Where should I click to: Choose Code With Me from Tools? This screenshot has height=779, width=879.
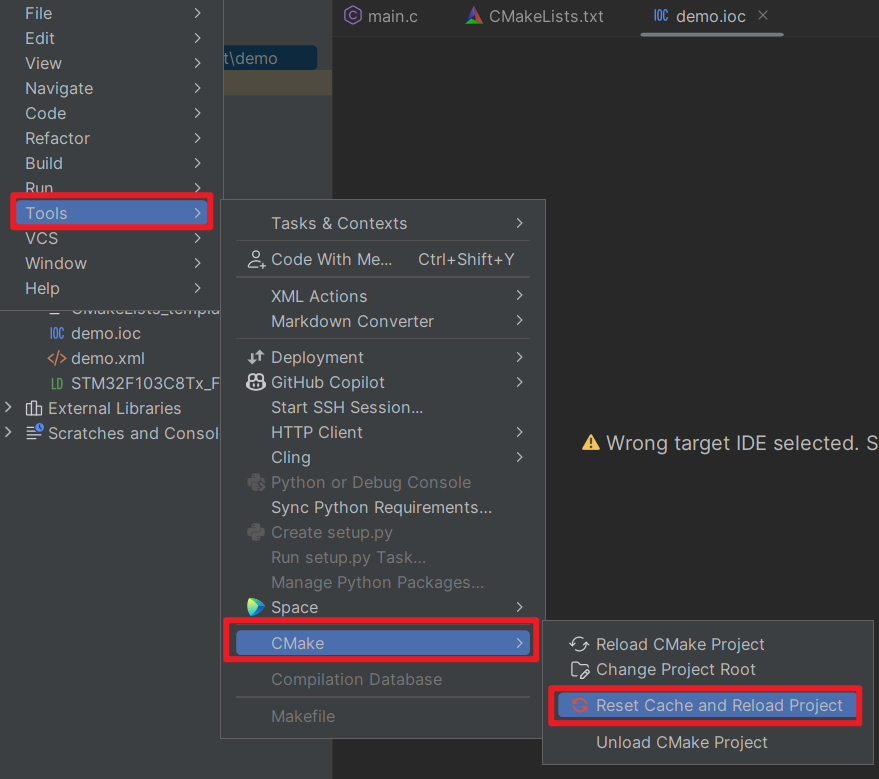(x=383, y=259)
